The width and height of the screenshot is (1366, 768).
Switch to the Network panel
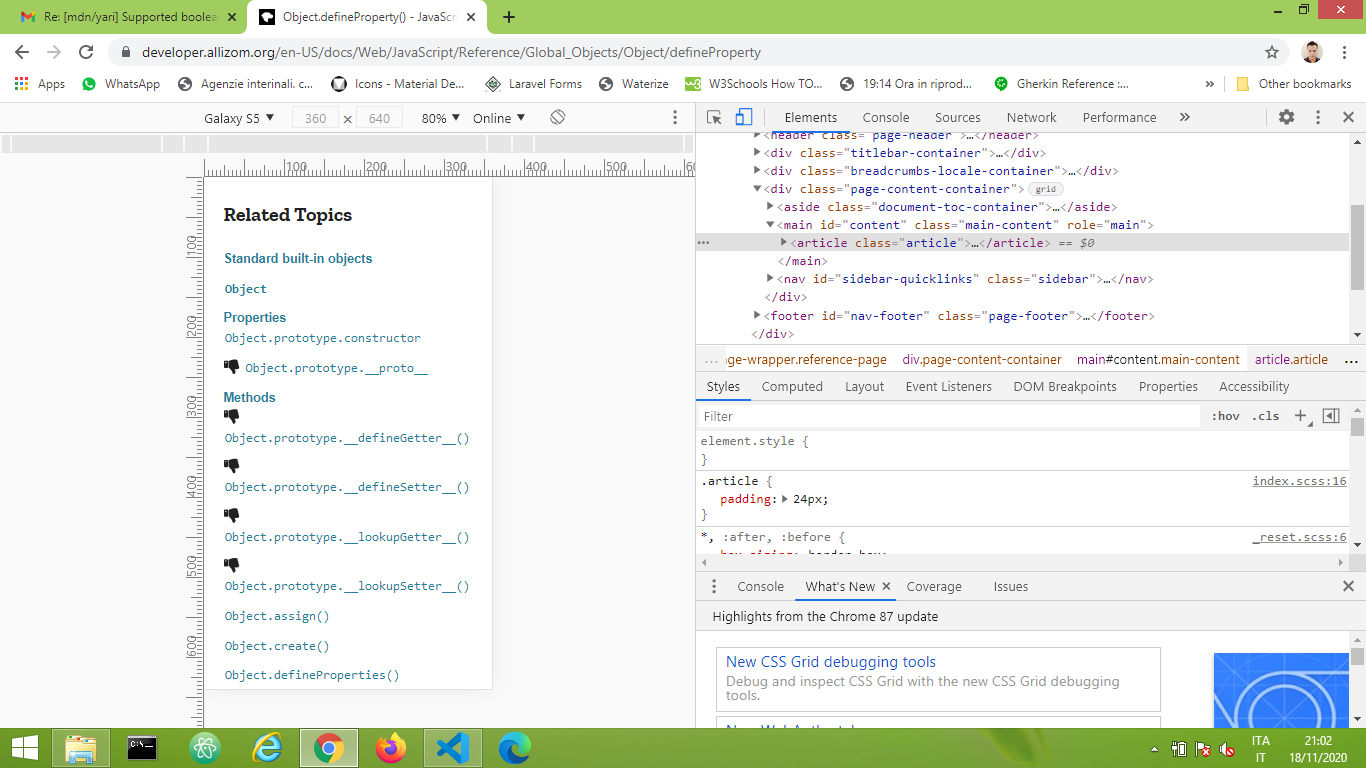(x=1031, y=117)
